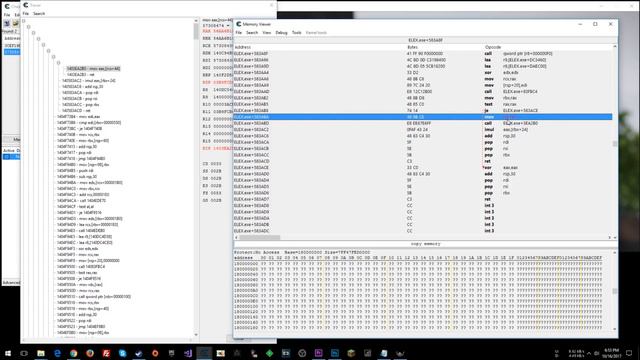Click the RAX register value
Image resolution: width=640 pixels, height=360 pixels.
(217, 31)
